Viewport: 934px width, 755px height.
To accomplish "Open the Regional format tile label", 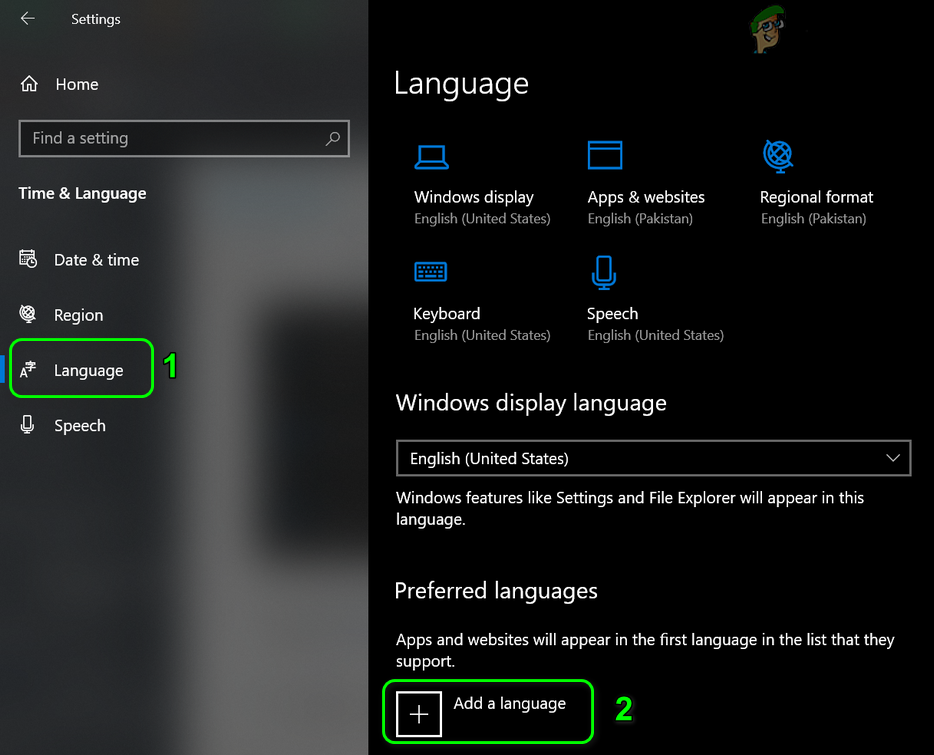I will click(x=817, y=197).
